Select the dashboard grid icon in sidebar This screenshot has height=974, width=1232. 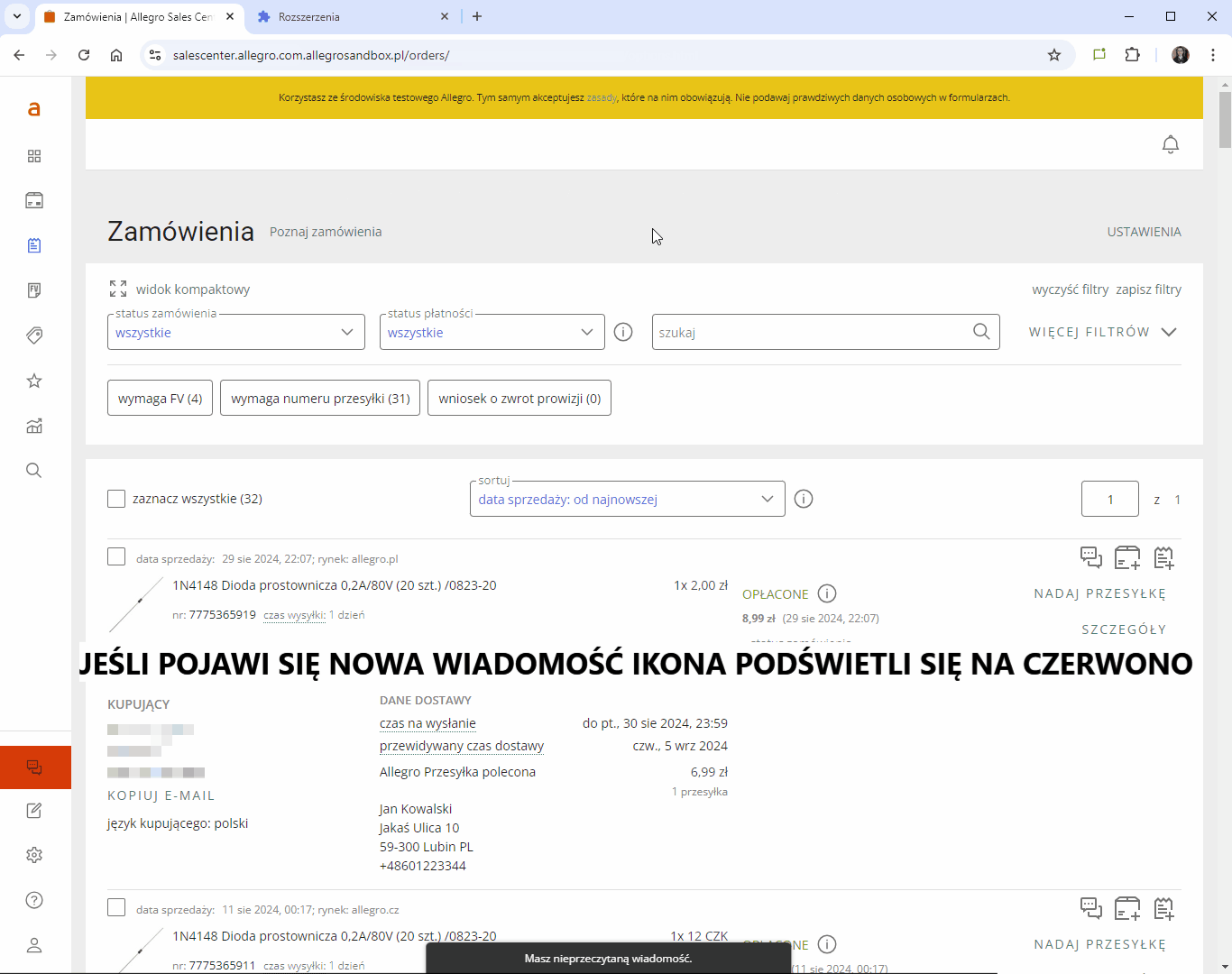pos(34,155)
